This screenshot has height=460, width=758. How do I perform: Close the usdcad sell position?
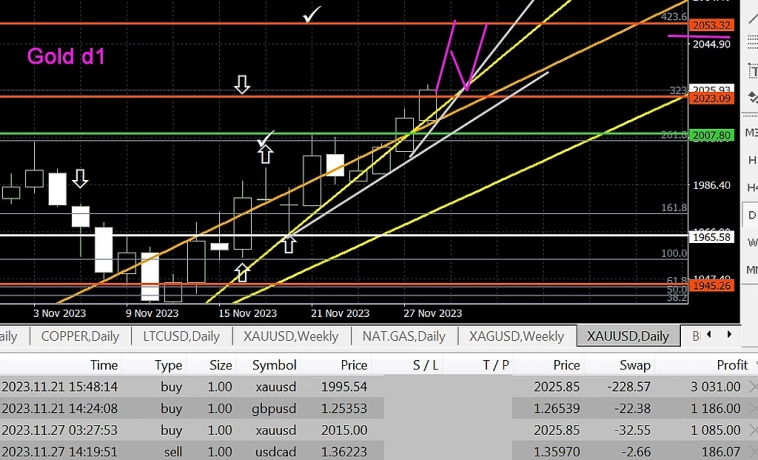(752, 453)
